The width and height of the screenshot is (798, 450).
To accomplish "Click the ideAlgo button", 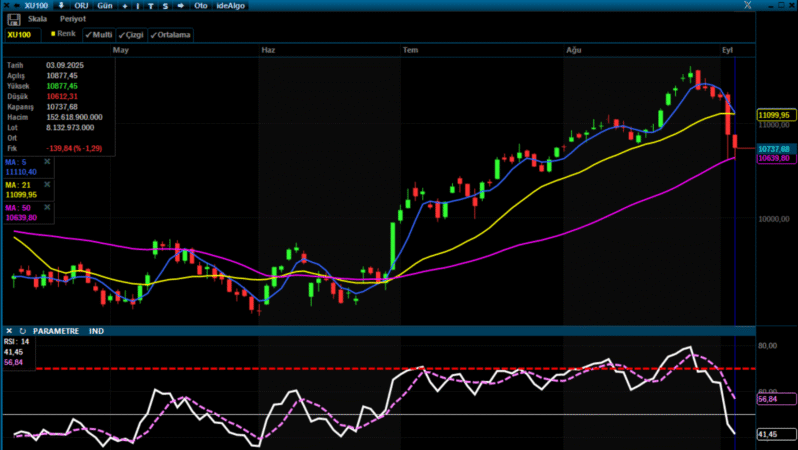I will tap(230, 5).
